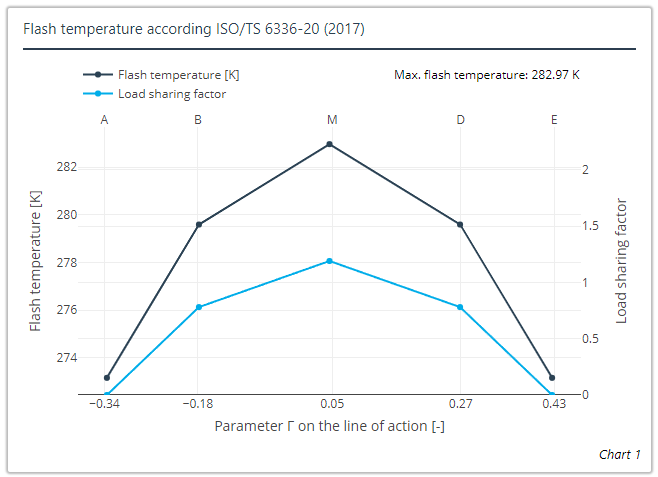Click the Chart 1 caption
This screenshot has width=658, height=477.
point(620,454)
